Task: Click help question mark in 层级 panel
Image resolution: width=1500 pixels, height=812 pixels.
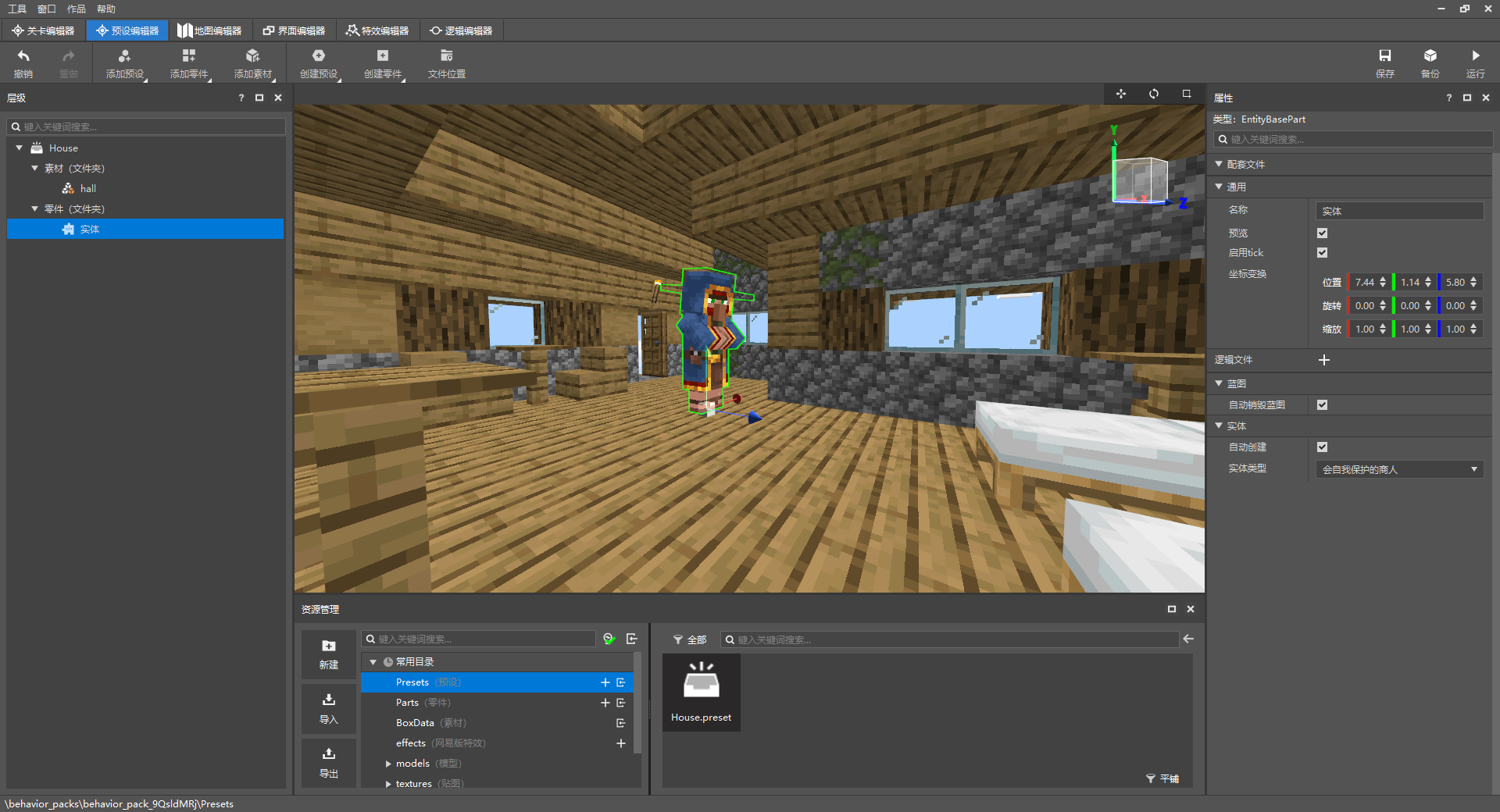Action: [241, 98]
